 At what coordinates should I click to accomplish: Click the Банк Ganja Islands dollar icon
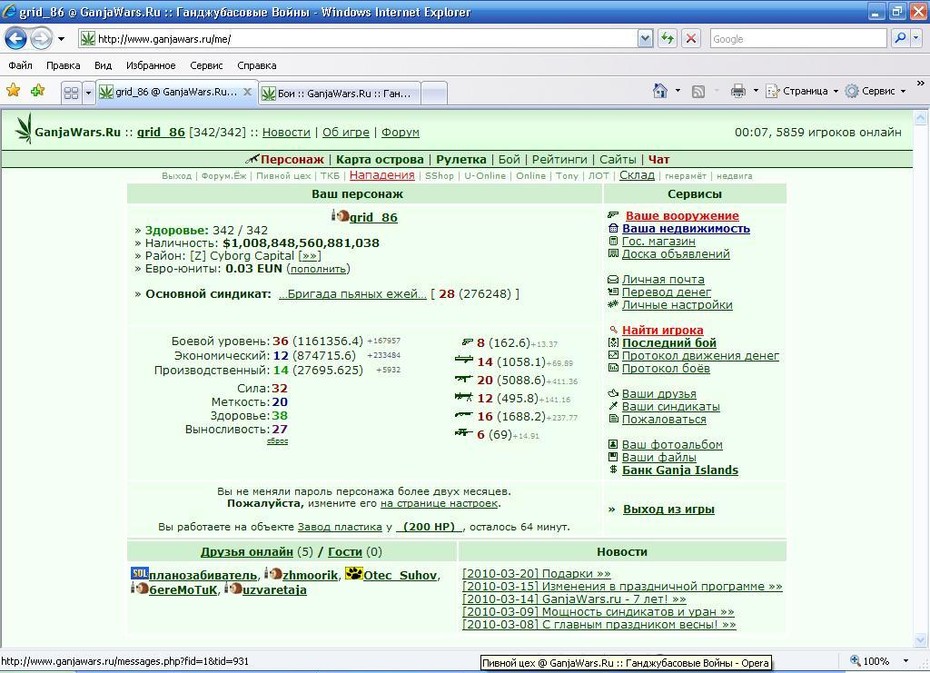613,470
